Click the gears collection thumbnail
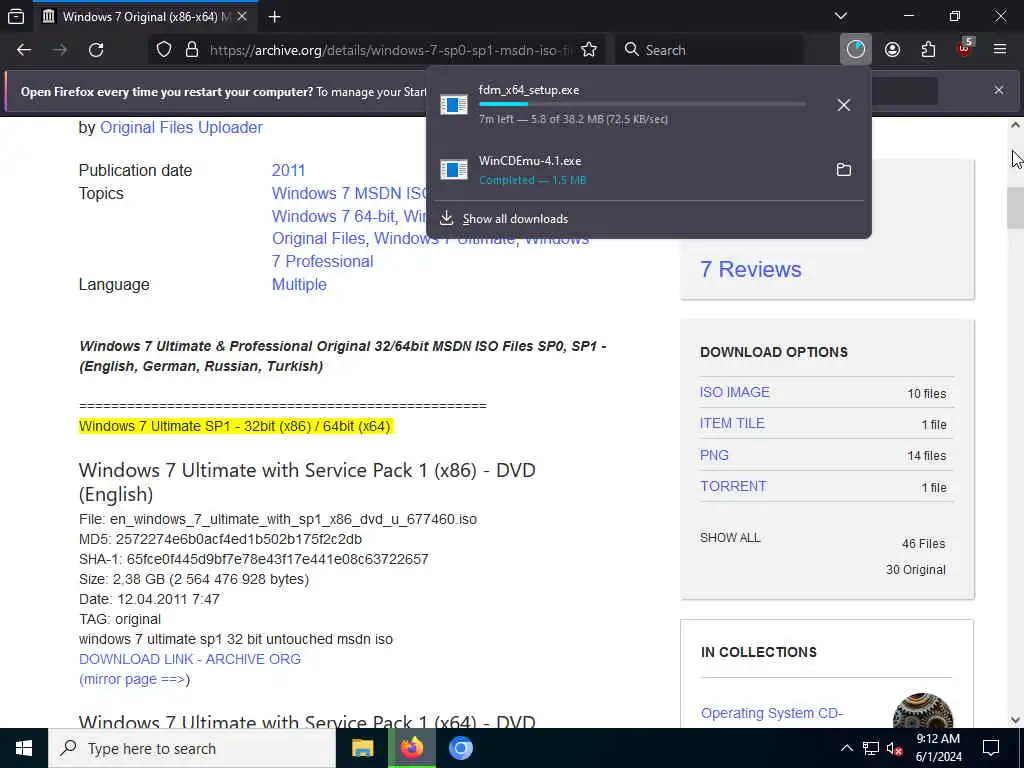This screenshot has width=1024, height=768. 922,711
